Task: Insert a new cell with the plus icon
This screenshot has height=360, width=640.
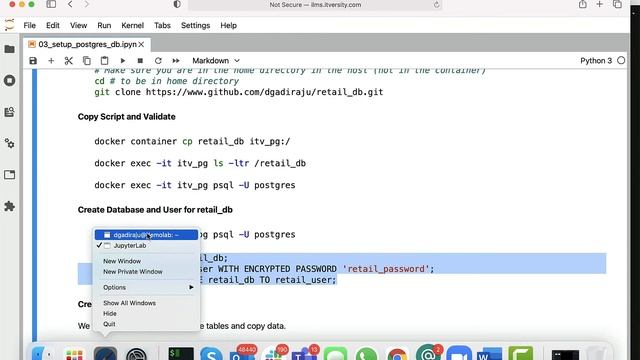Action: click(x=51, y=61)
